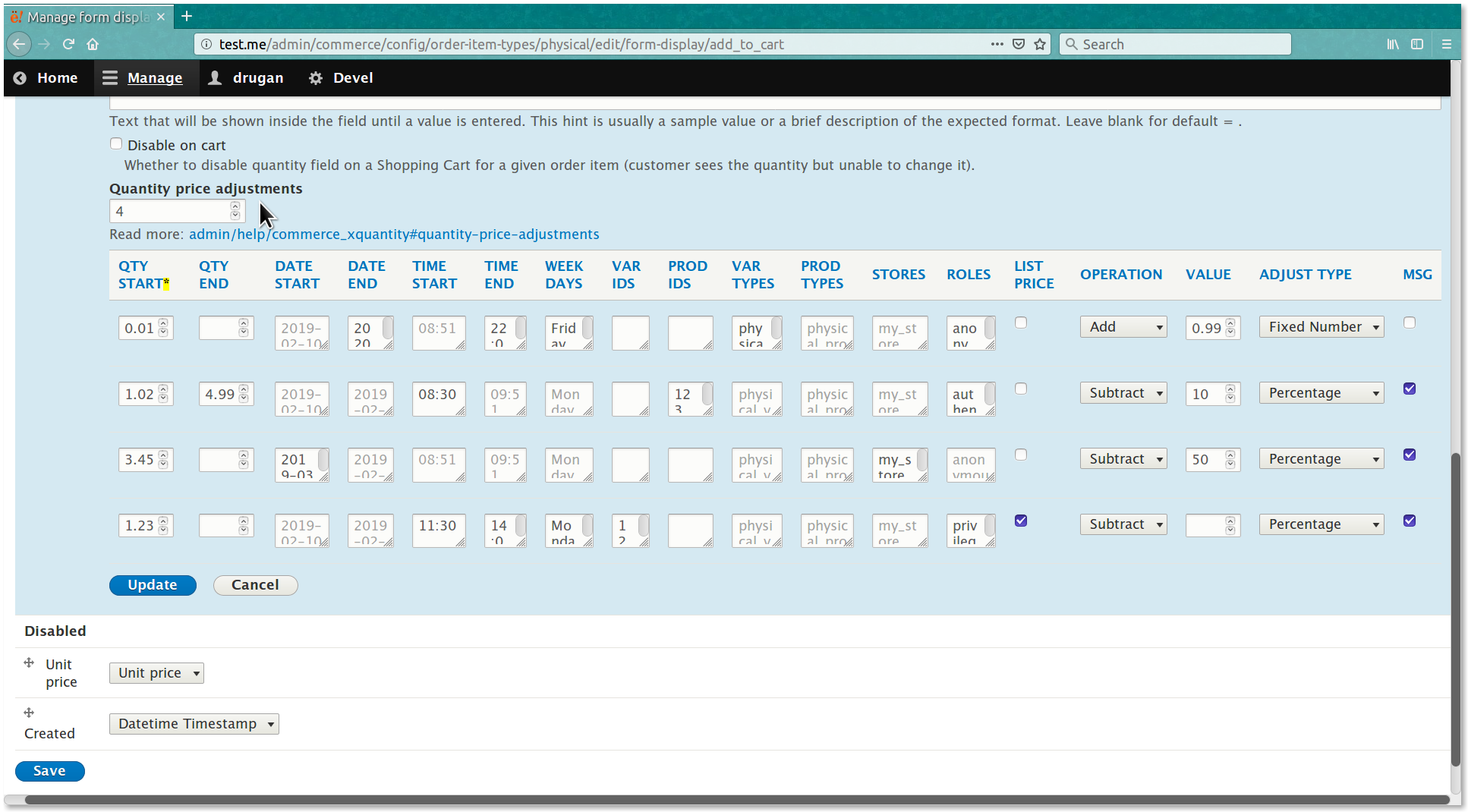Screen dimensions: 1468x812
Task: Save page to Pocket icon
Action: [1019, 44]
